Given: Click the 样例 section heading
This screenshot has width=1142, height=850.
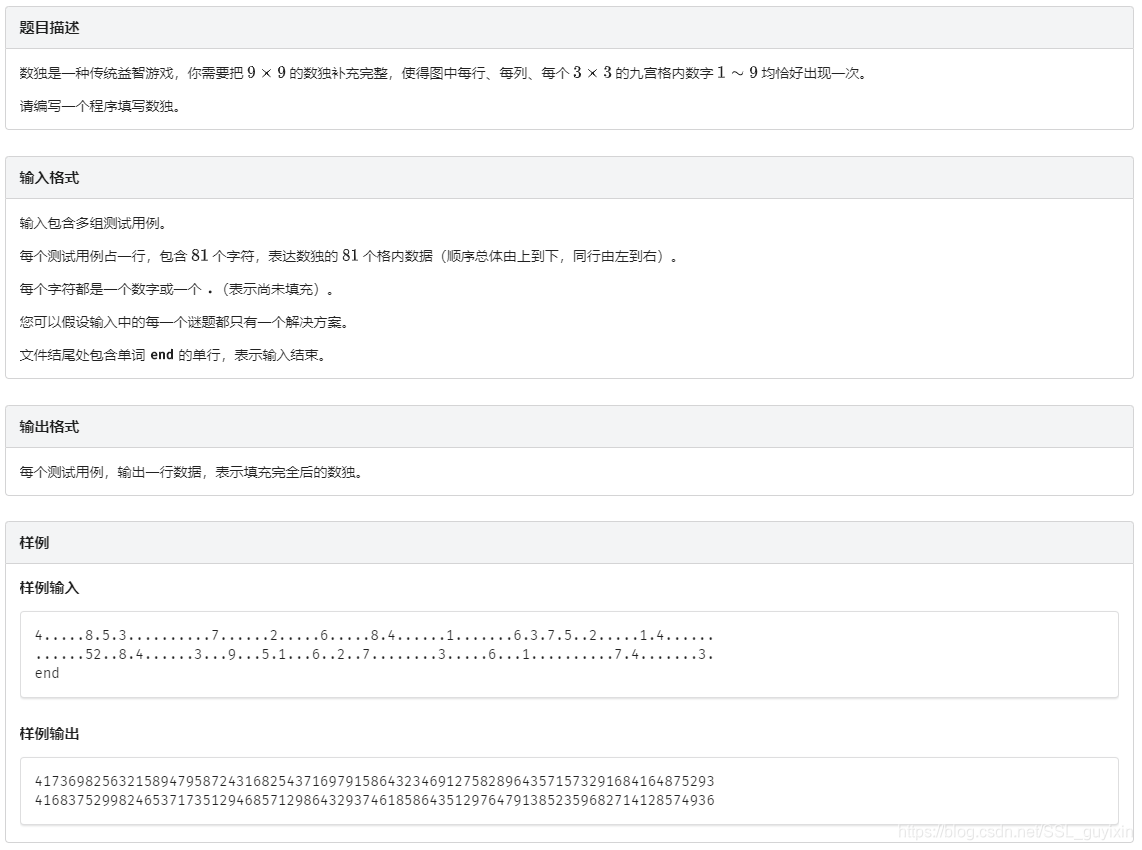Looking at the screenshot, I should click(34, 543).
